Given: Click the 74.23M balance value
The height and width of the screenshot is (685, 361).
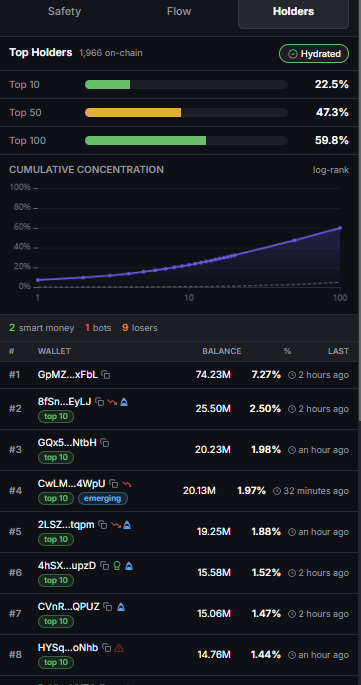Looking at the screenshot, I should point(213,375).
